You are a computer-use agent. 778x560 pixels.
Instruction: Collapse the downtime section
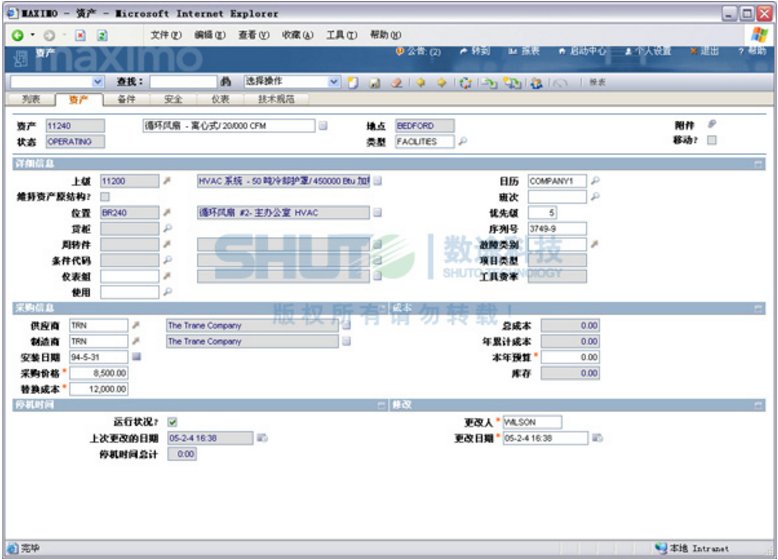point(382,405)
